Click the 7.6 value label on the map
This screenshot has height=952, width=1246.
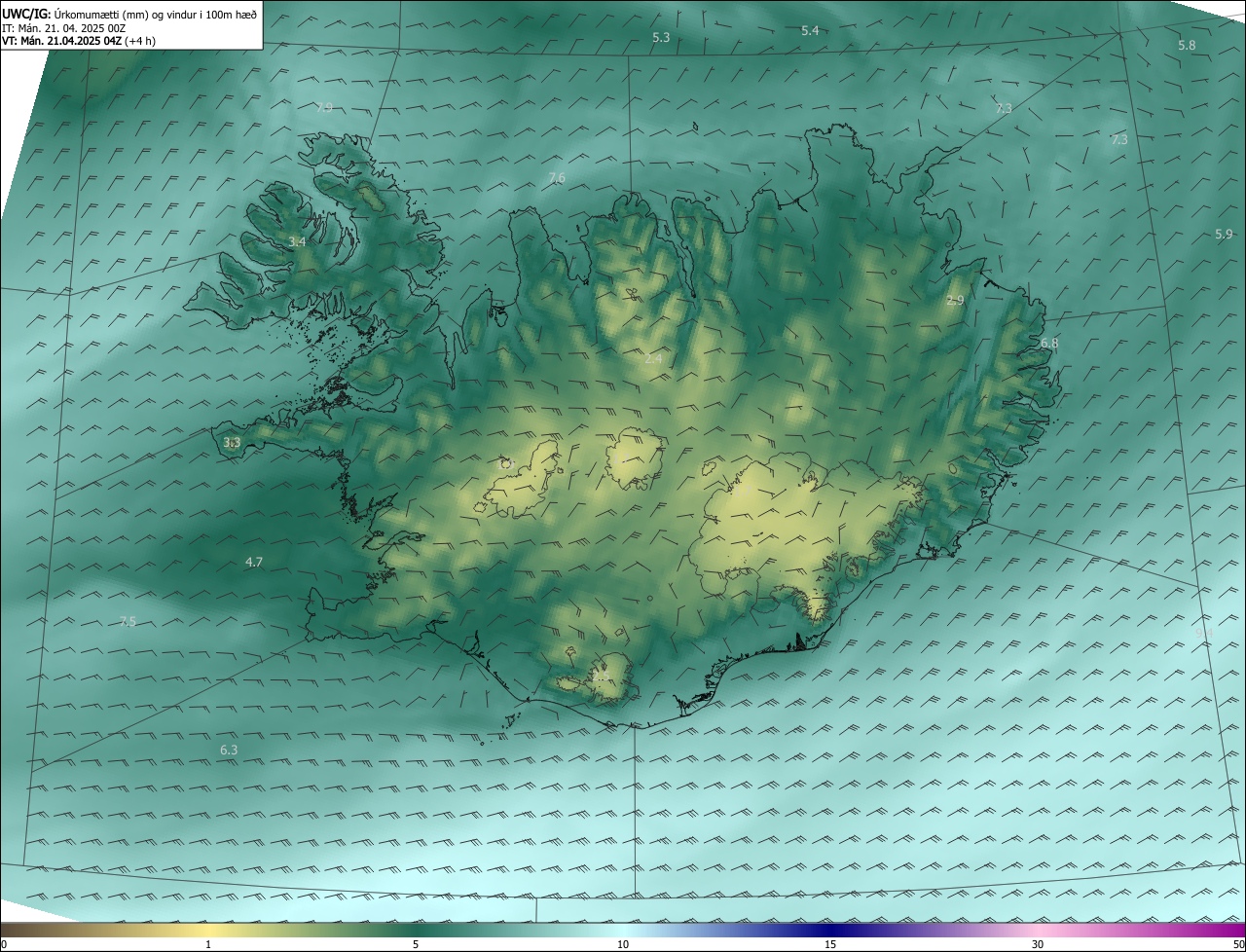(x=557, y=177)
